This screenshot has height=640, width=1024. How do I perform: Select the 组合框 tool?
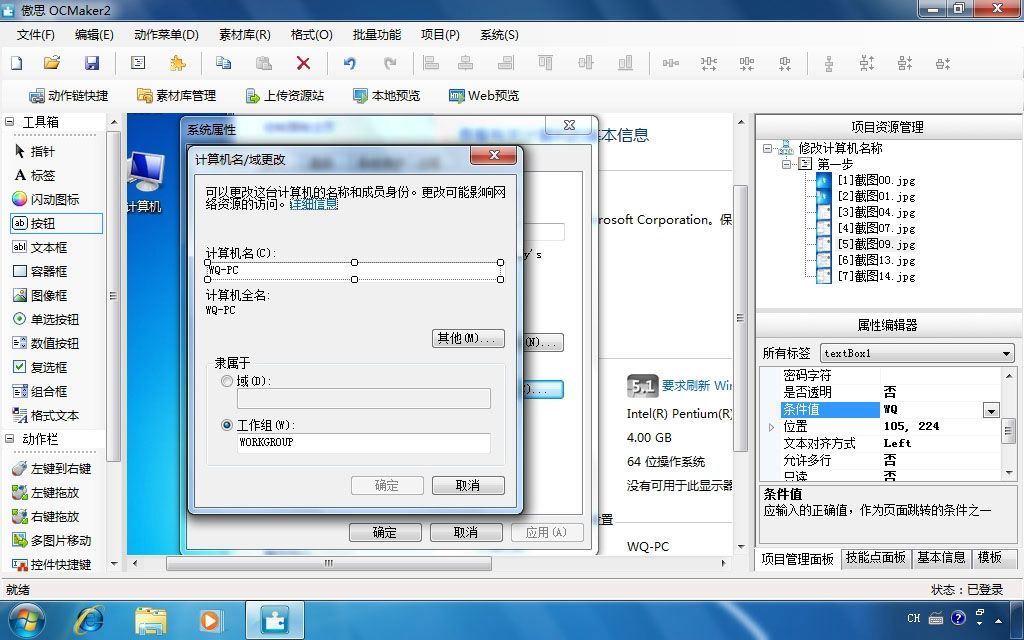click(x=40, y=391)
